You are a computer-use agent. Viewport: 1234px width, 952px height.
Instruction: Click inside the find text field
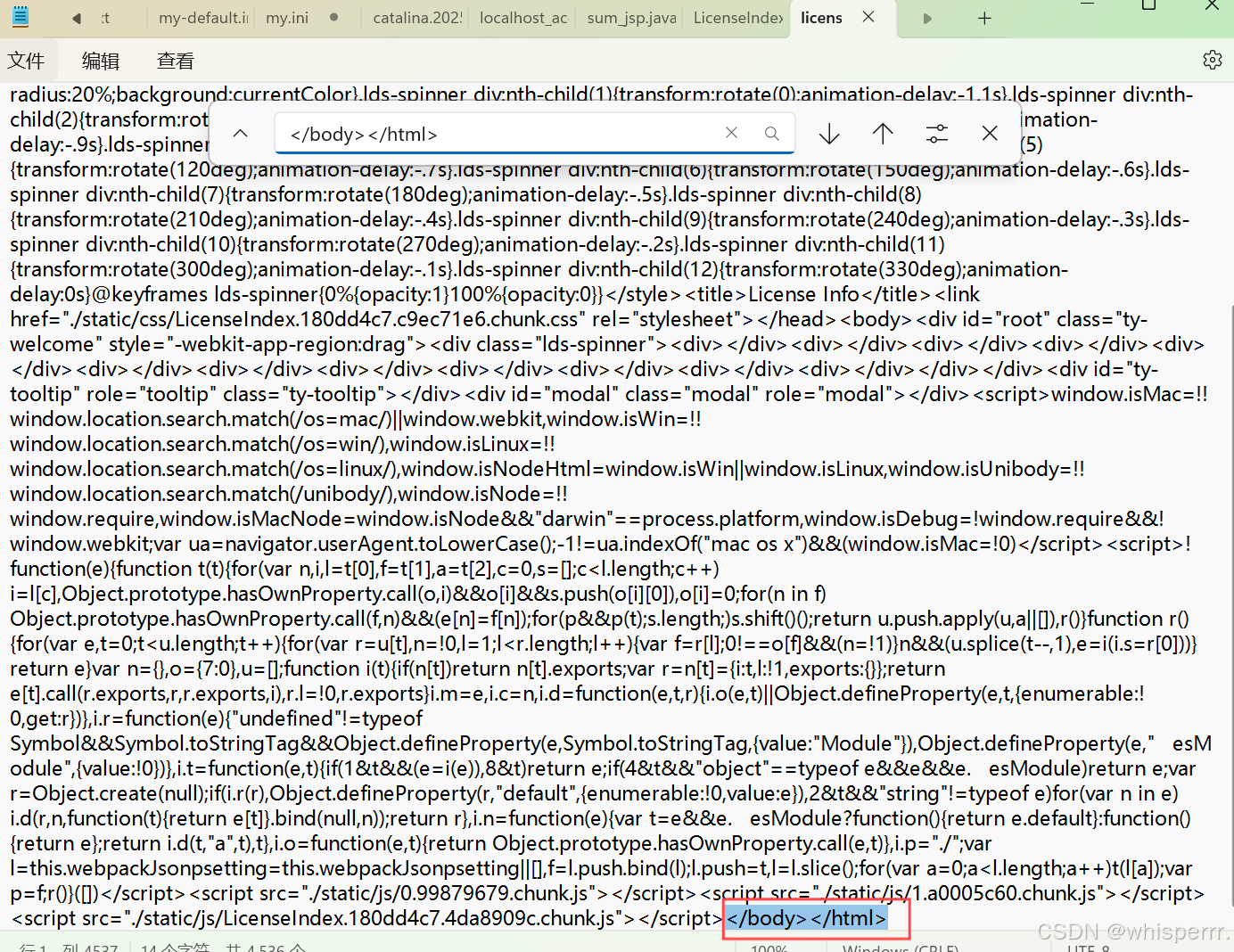499,134
